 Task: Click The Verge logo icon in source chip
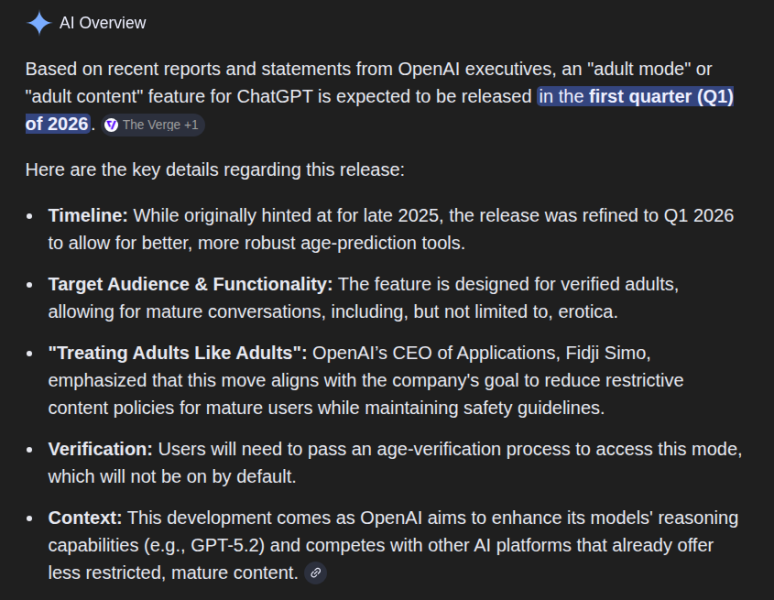(111, 125)
